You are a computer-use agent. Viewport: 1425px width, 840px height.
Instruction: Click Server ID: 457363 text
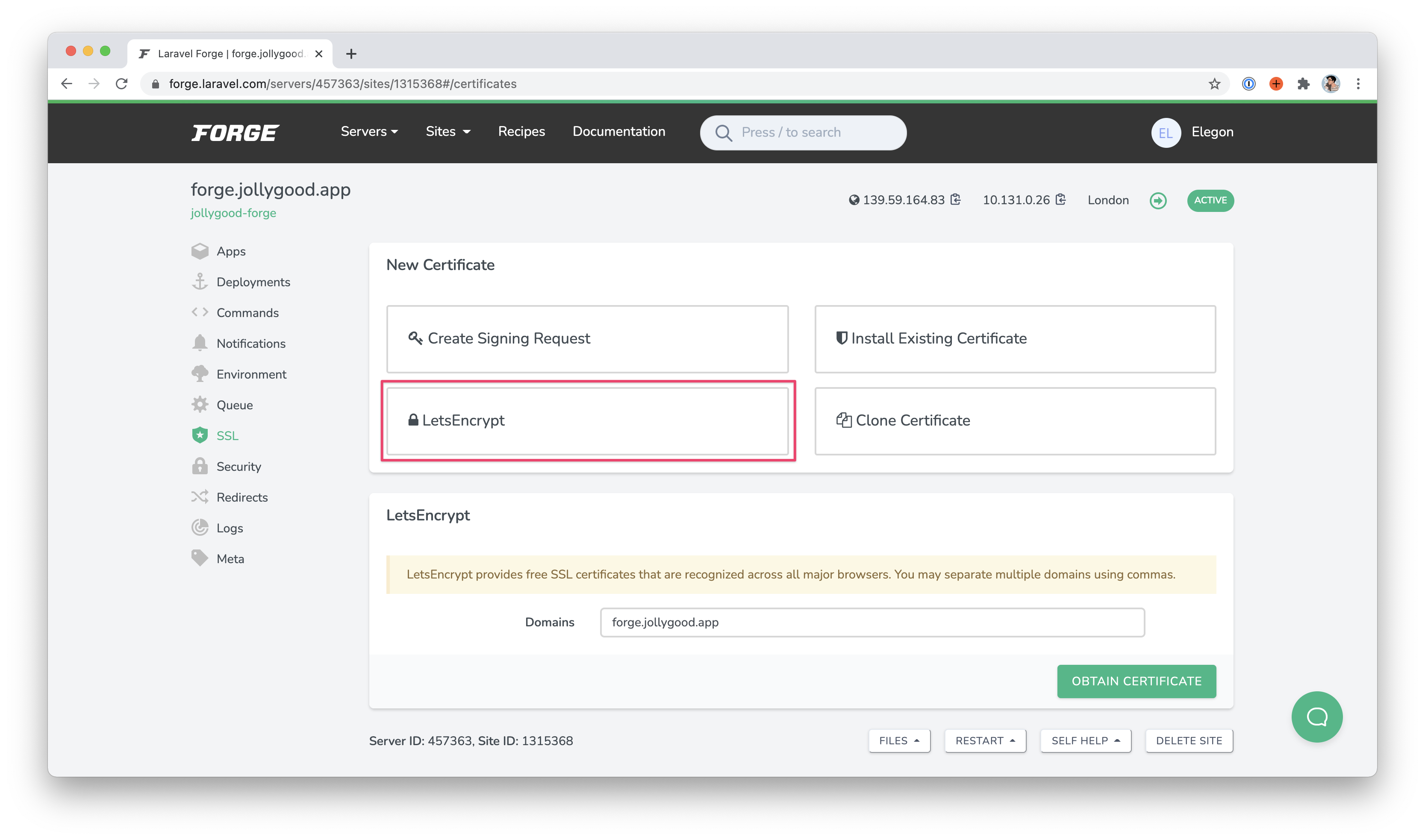pyautogui.click(x=420, y=740)
